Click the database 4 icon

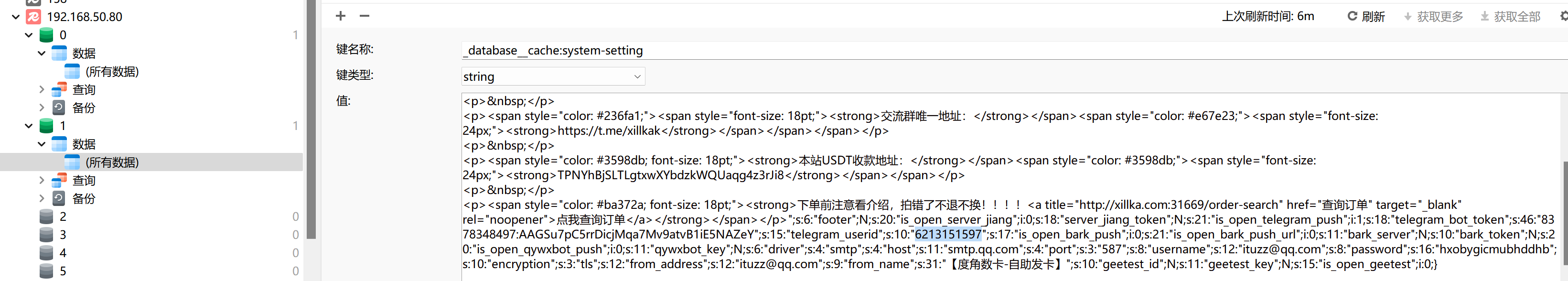point(46,253)
